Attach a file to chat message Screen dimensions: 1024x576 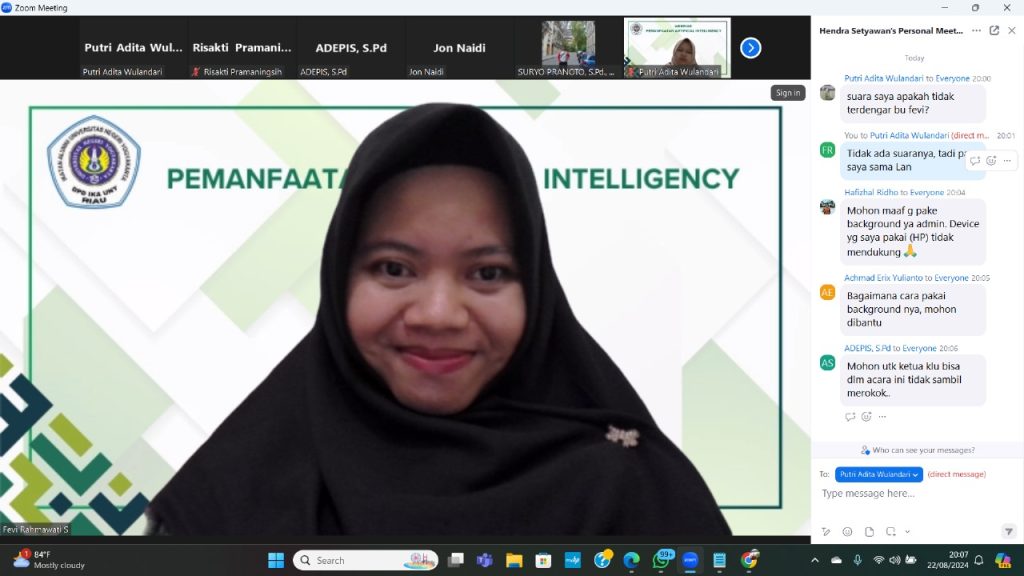tap(869, 531)
